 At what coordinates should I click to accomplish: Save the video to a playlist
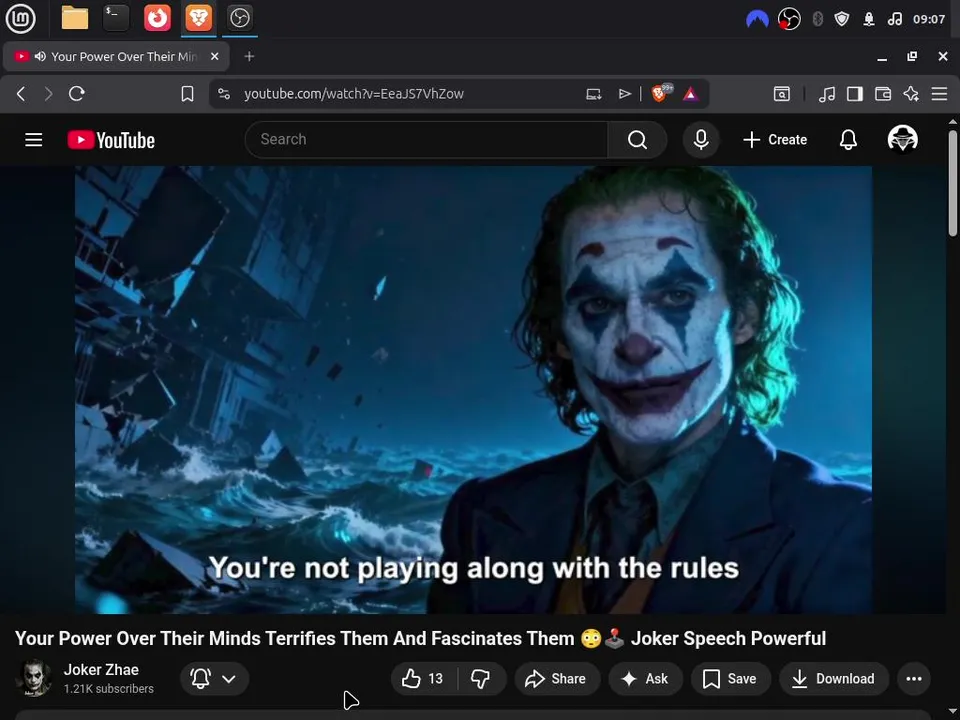pos(730,678)
